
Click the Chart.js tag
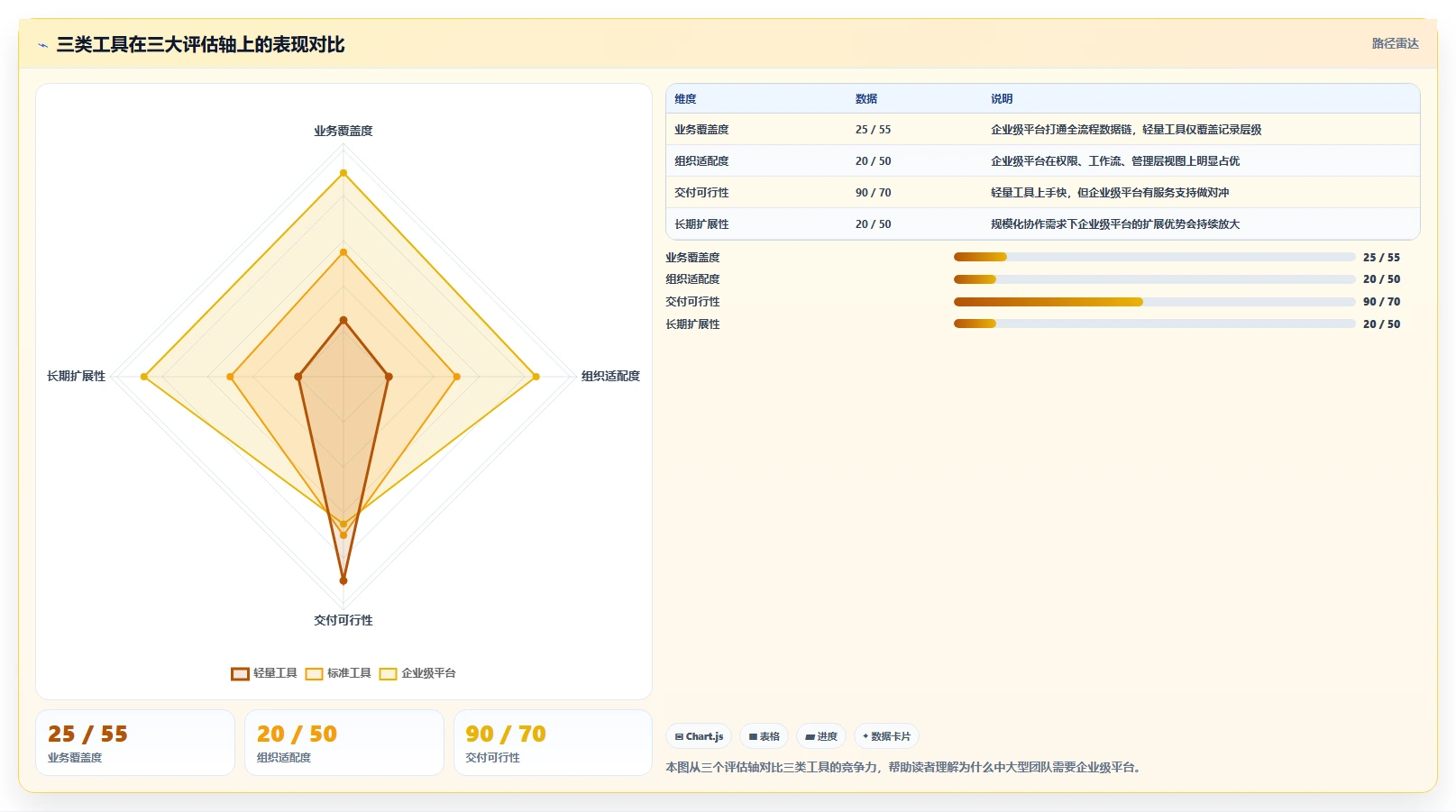click(x=699, y=736)
